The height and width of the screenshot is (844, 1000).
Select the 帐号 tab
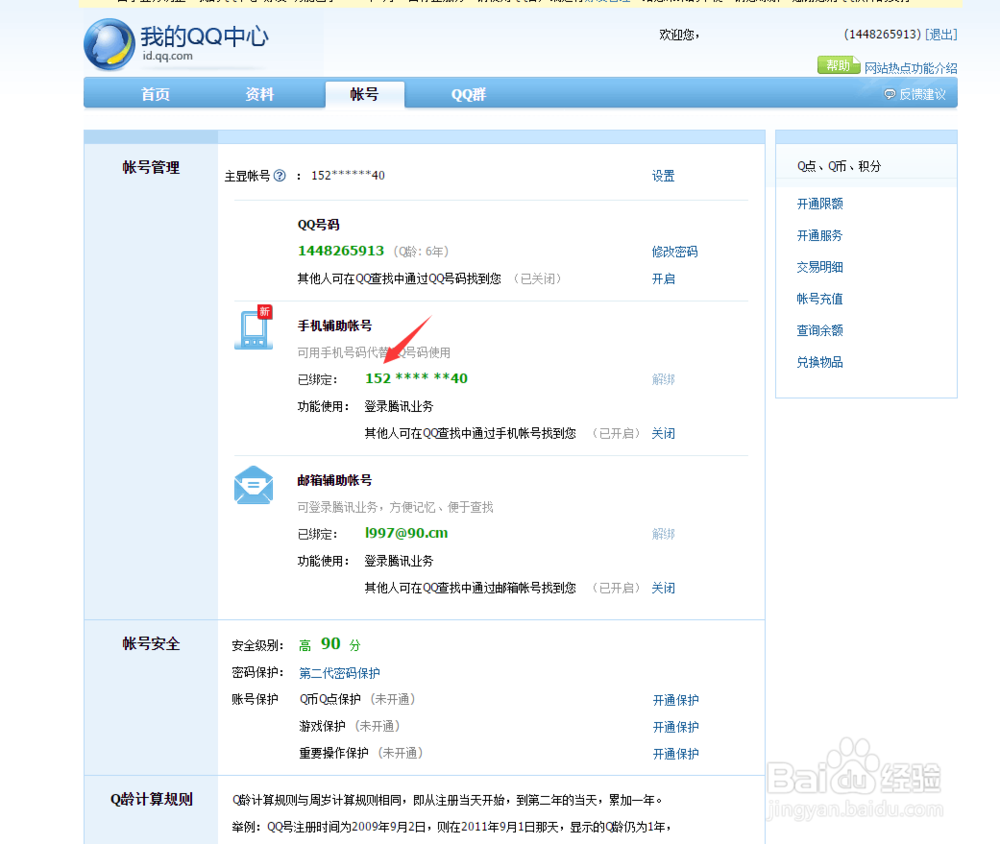pos(364,94)
